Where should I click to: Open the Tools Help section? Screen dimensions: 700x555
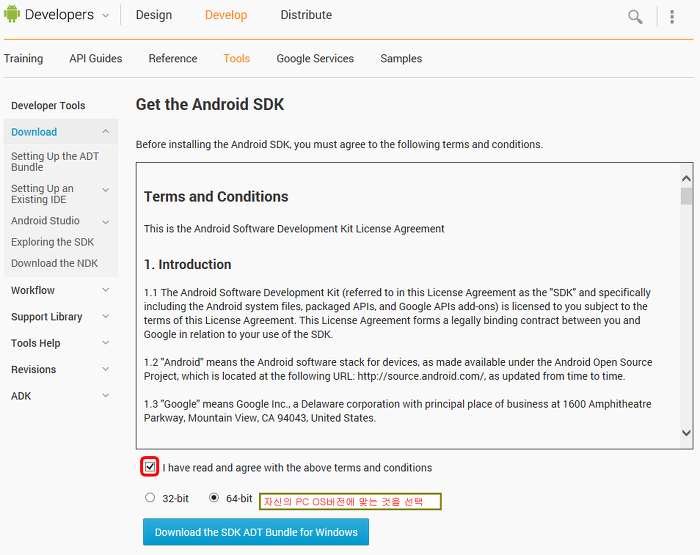36,343
